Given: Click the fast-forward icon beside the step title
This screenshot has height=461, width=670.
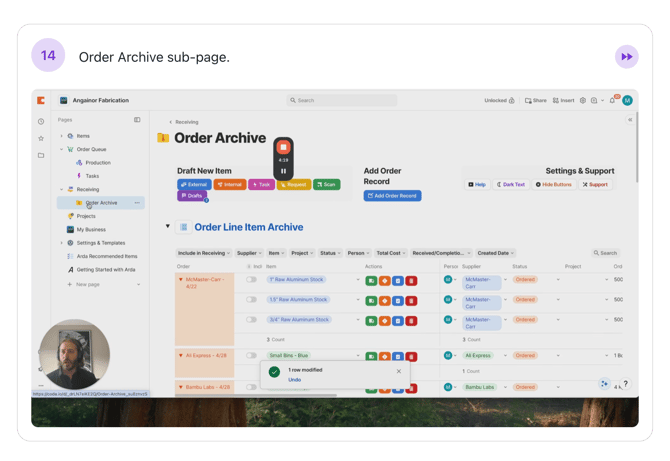Looking at the screenshot, I should [626, 57].
